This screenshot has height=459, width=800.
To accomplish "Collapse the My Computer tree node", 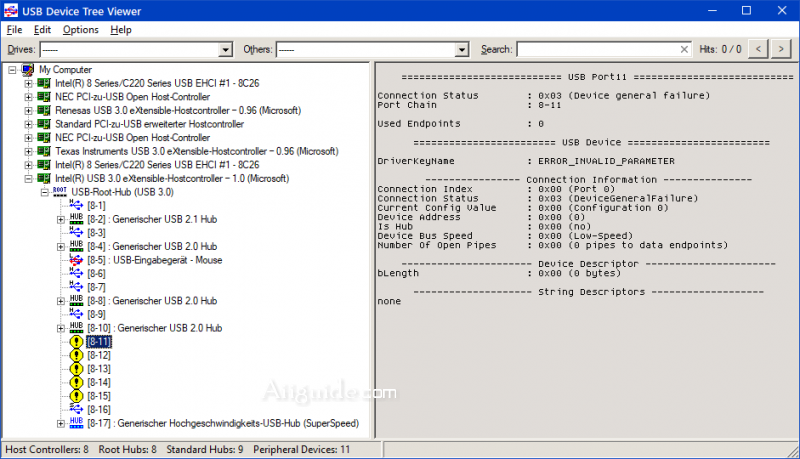I will tap(12, 70).
